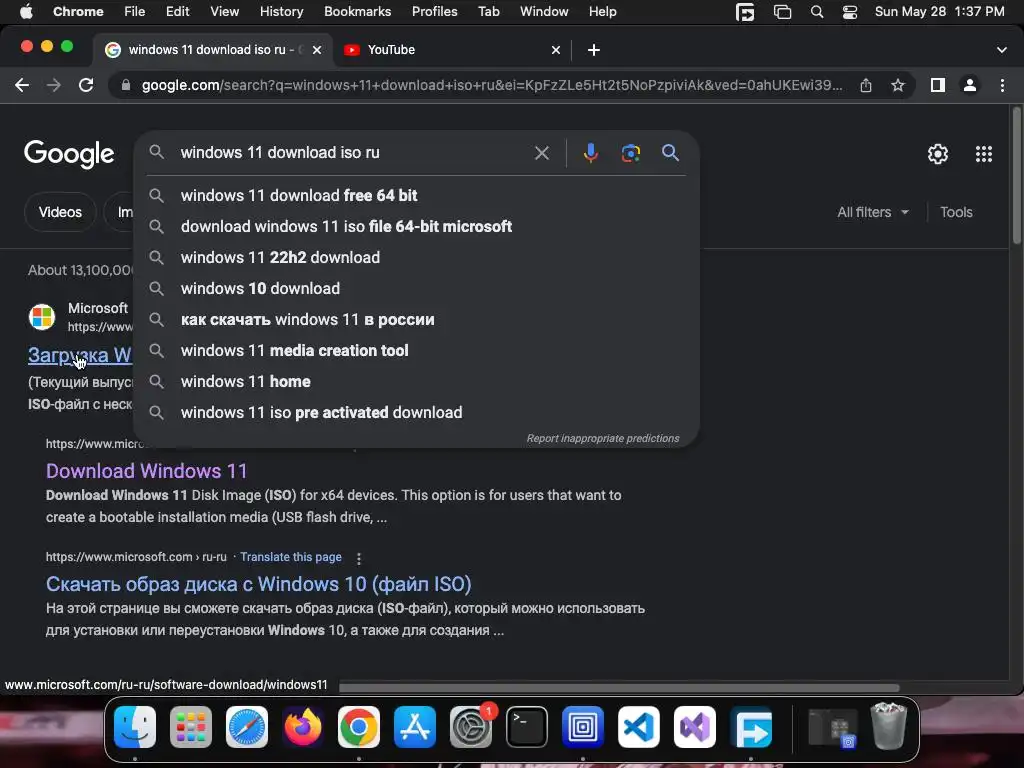Image resolution: width=1024 pixels, height=768 pixels.
Task: Click the vertical page scrollbar
Action: pos(1016,176)
